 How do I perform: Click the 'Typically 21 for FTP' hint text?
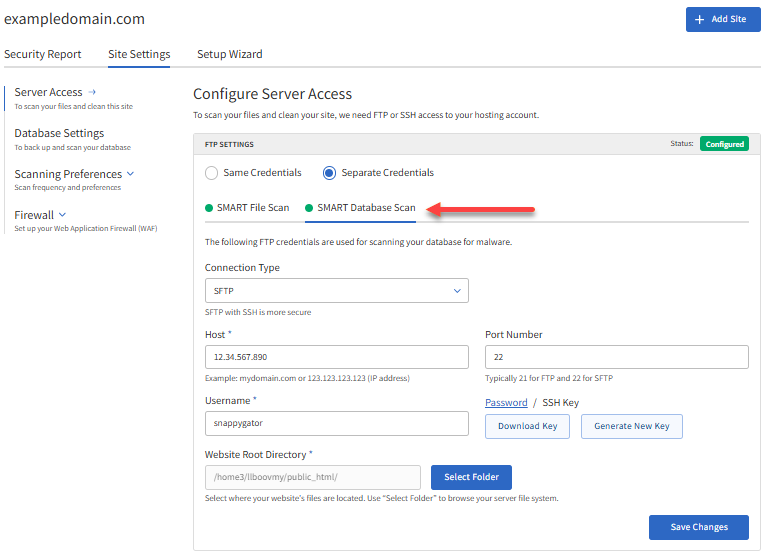[549, 378]
